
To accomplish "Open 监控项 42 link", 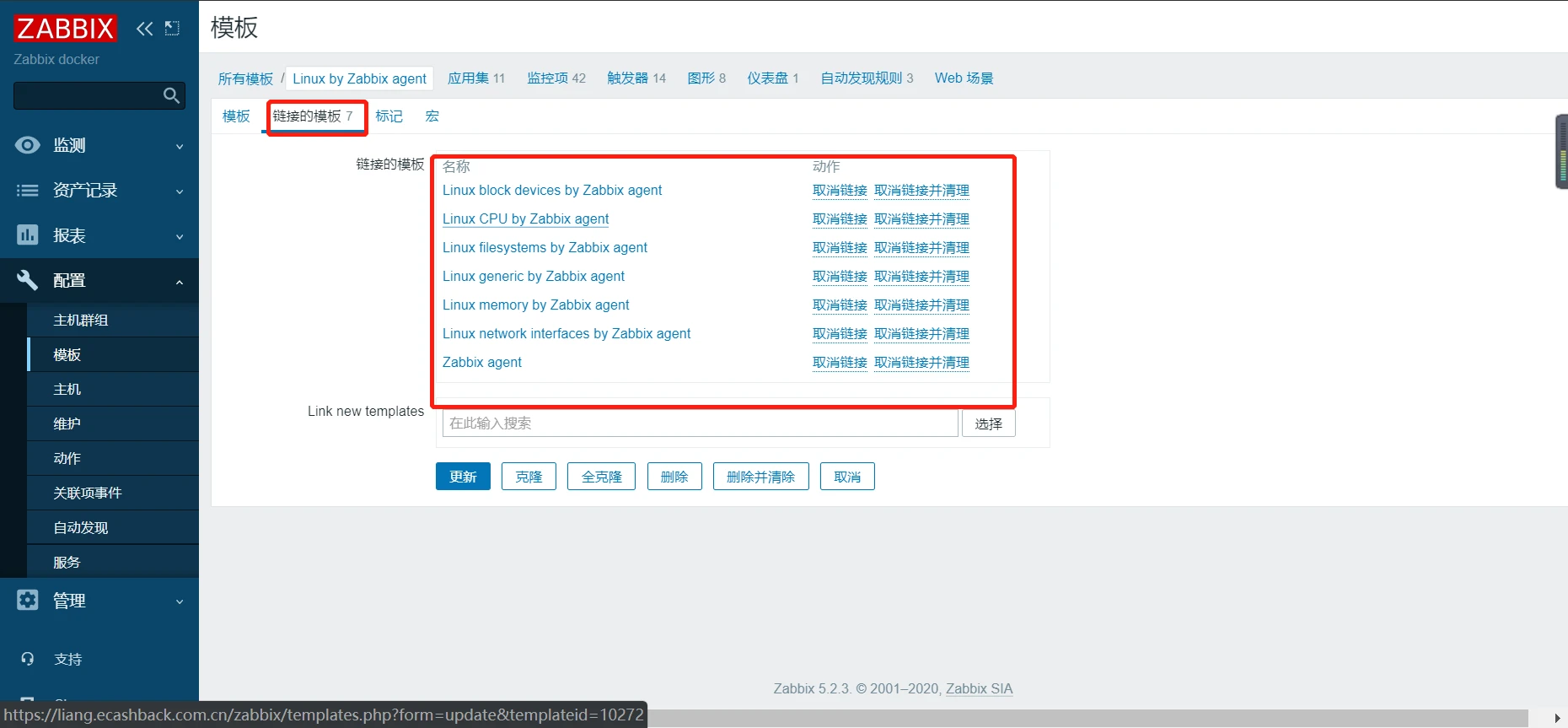I will click(x=556, y=78).
